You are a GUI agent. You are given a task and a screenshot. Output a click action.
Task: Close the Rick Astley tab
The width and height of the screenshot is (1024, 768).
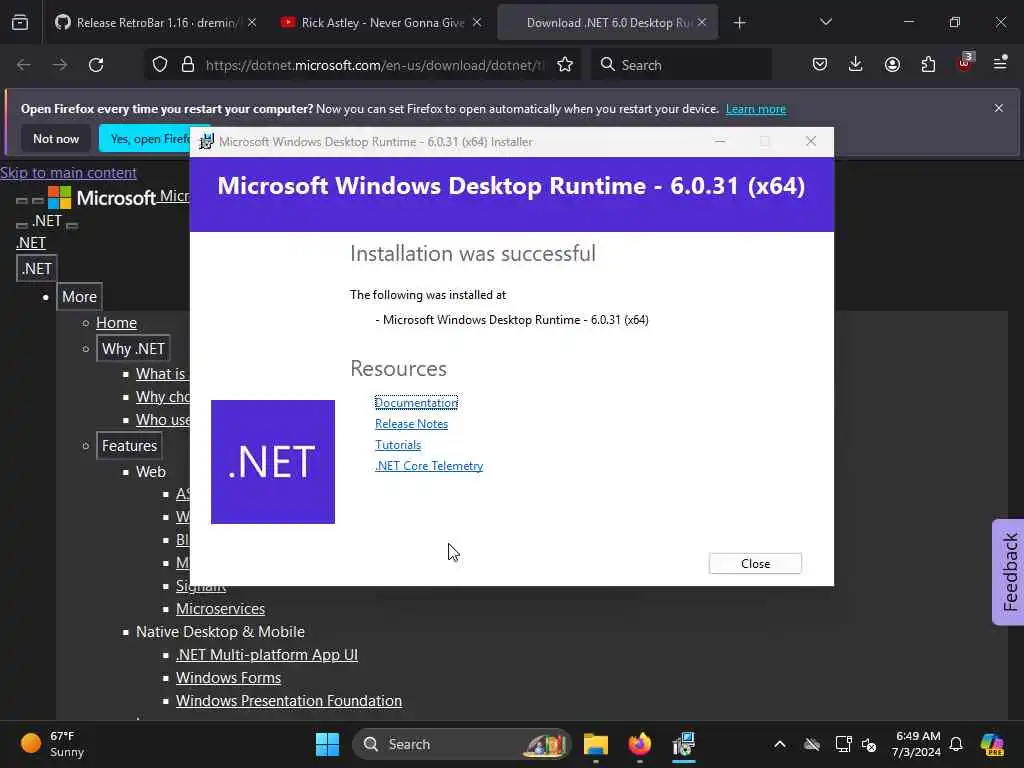[x=477, y=22]
